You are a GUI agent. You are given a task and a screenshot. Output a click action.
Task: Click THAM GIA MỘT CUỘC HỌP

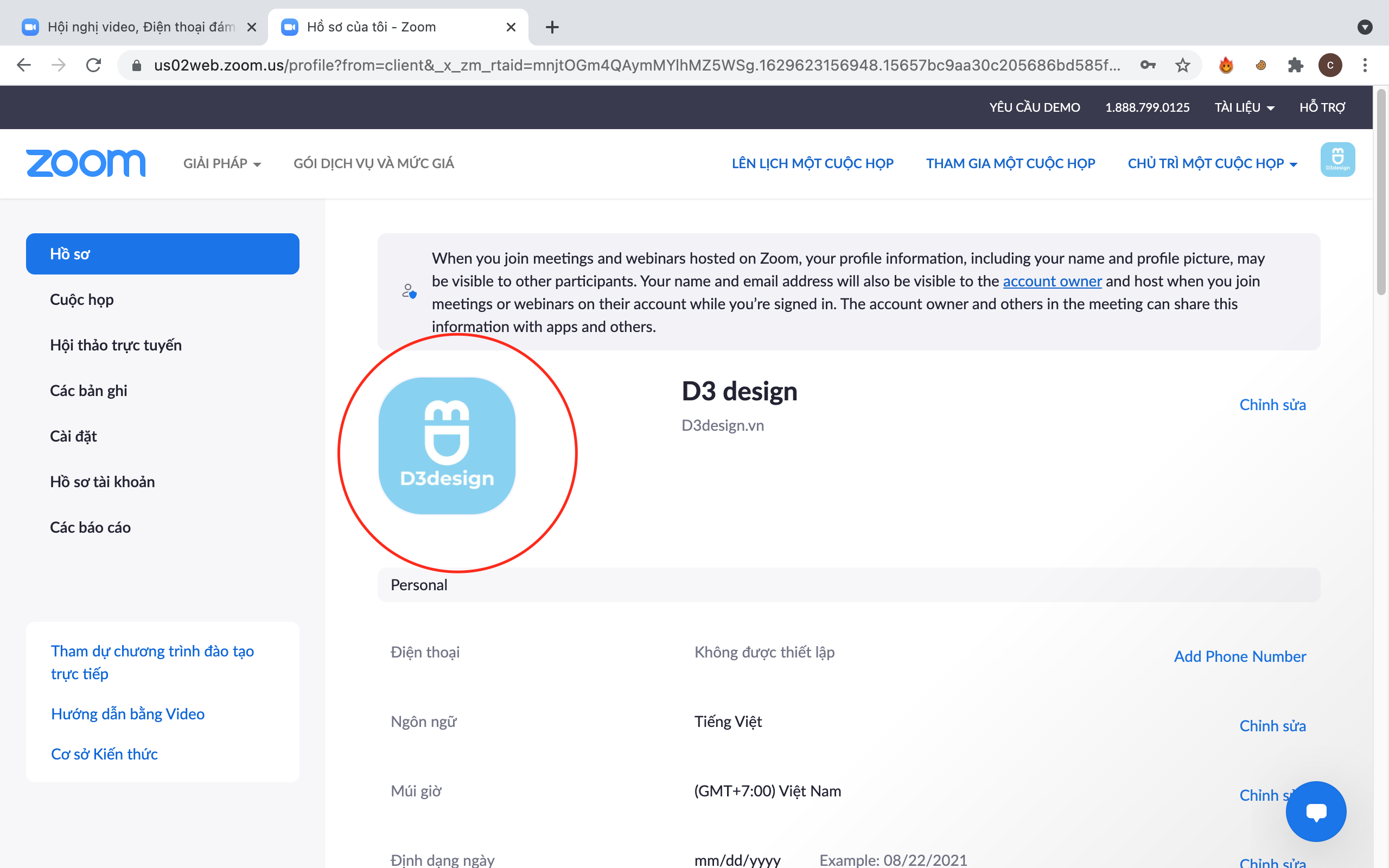pos(1010,164)
